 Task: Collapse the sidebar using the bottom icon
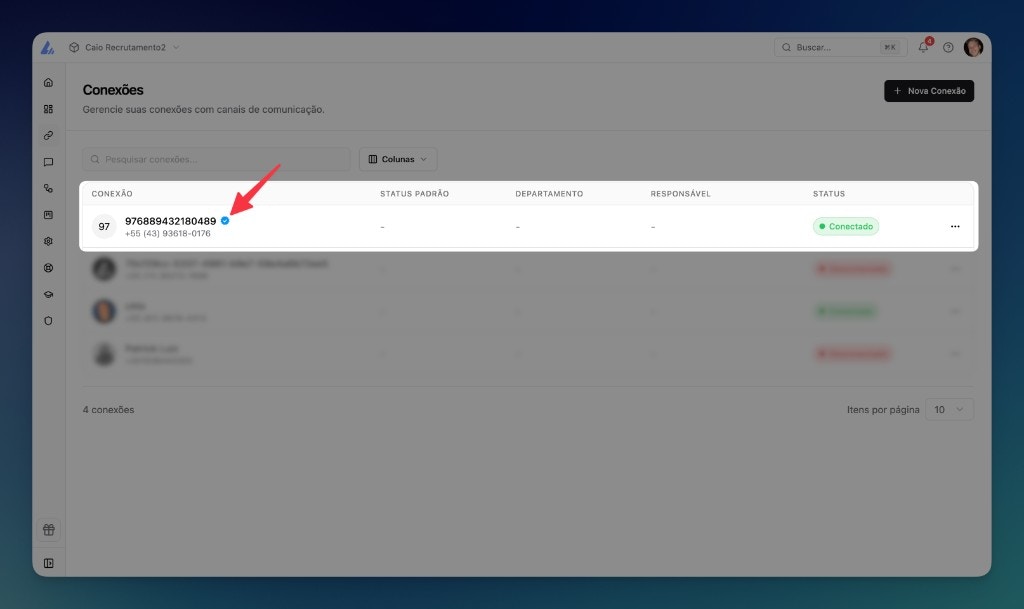(48, 562)
